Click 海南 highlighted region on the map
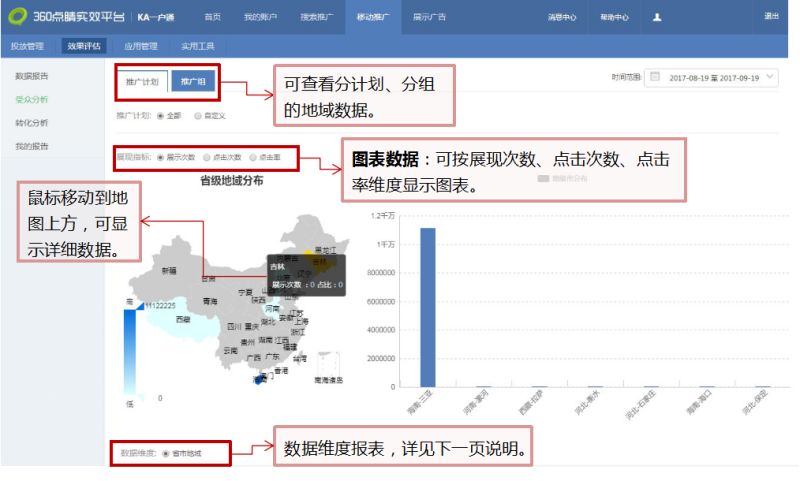The height and width of the screenshot is (481, 800). click(x=259, y=379)
